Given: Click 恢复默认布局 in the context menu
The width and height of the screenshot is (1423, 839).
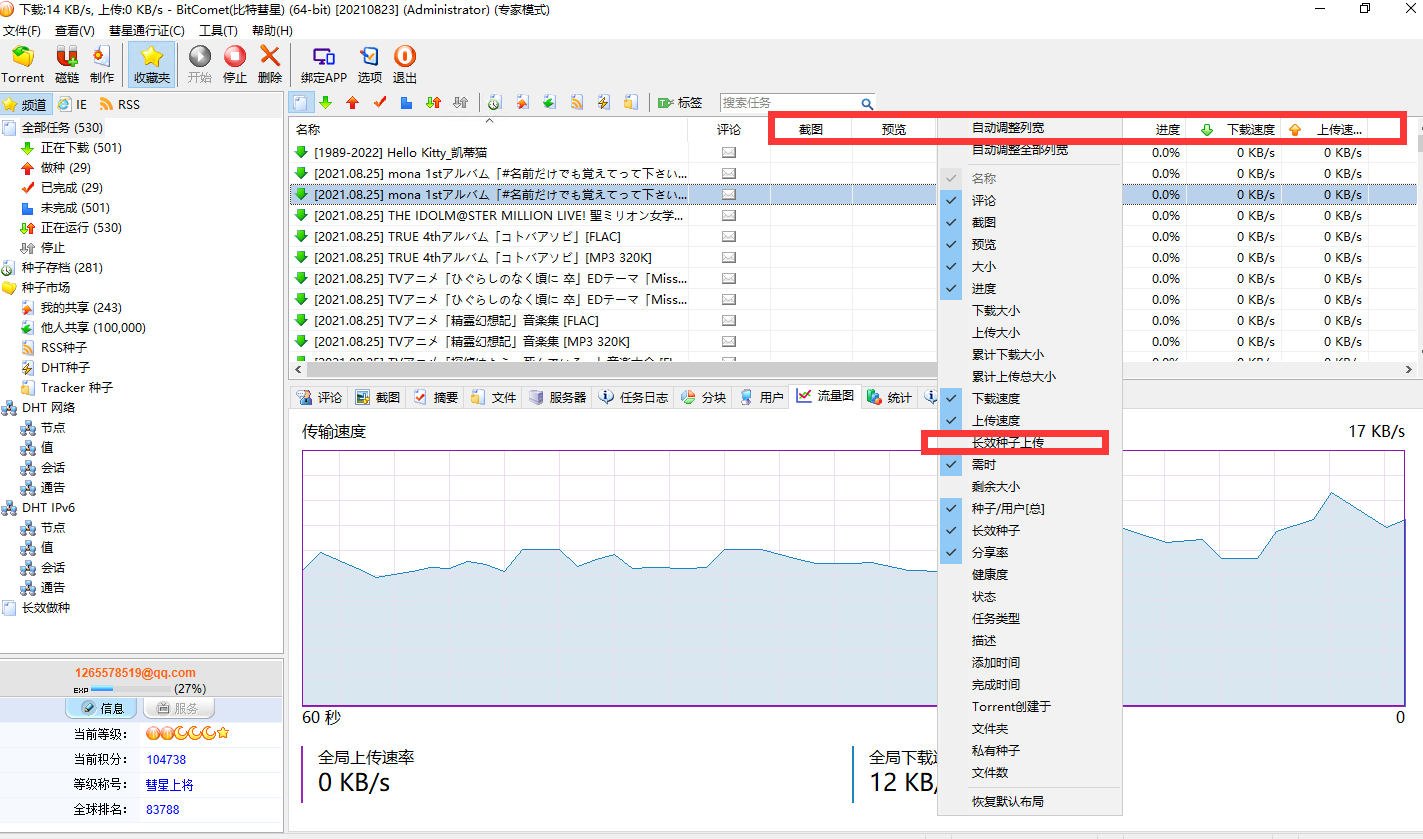Looking at the screenshot, I should 1007,801.
